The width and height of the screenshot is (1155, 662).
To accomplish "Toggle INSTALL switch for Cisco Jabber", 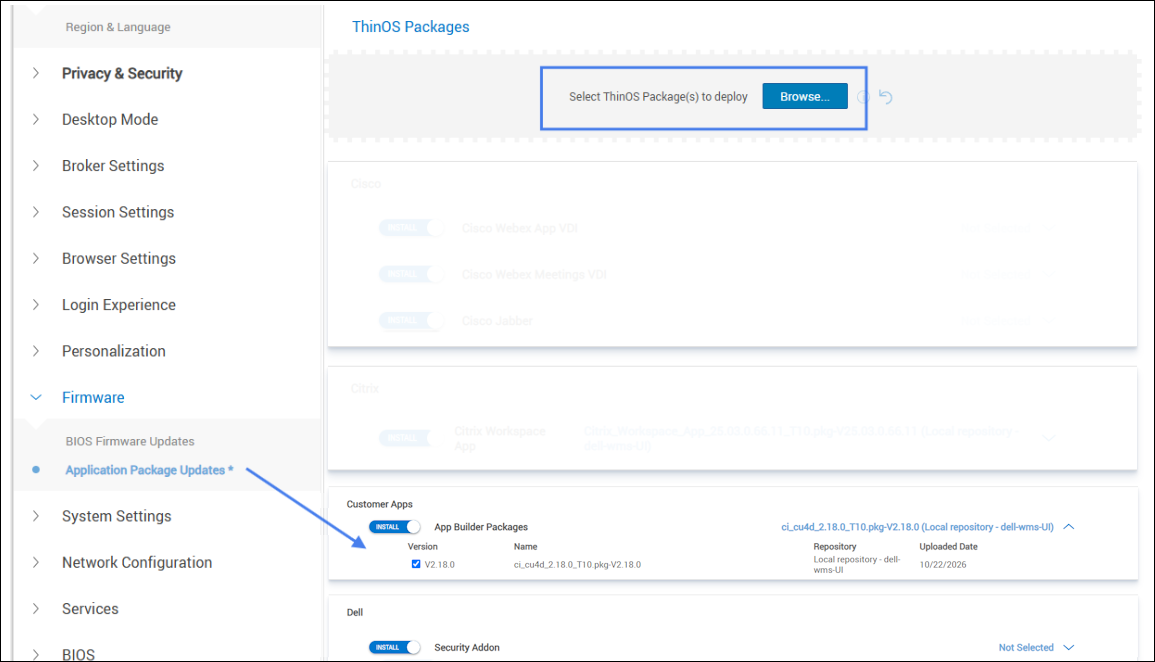I will coord(412,321).
